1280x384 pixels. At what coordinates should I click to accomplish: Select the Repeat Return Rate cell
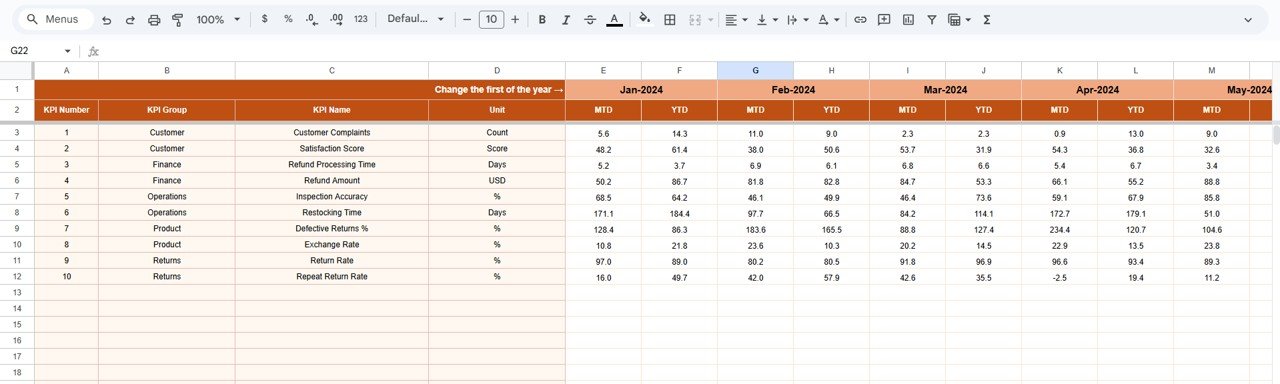[332, 276]
